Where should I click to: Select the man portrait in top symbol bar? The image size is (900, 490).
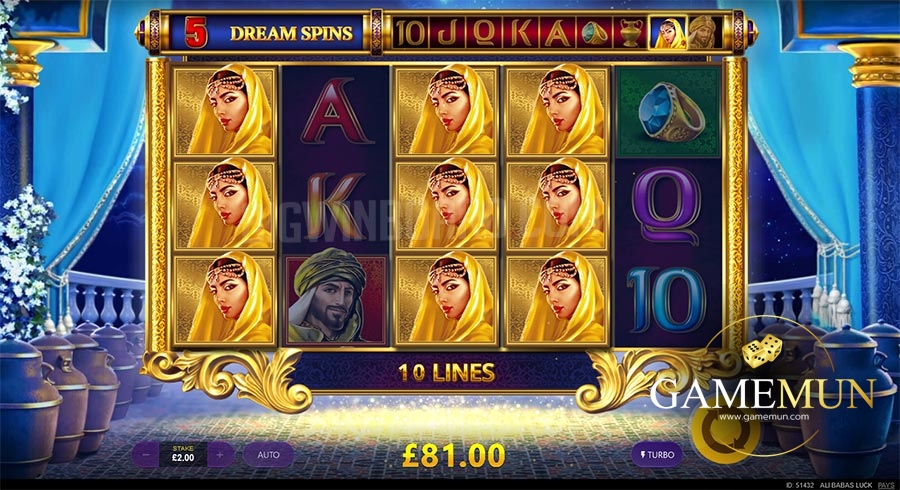pos(704,33)
